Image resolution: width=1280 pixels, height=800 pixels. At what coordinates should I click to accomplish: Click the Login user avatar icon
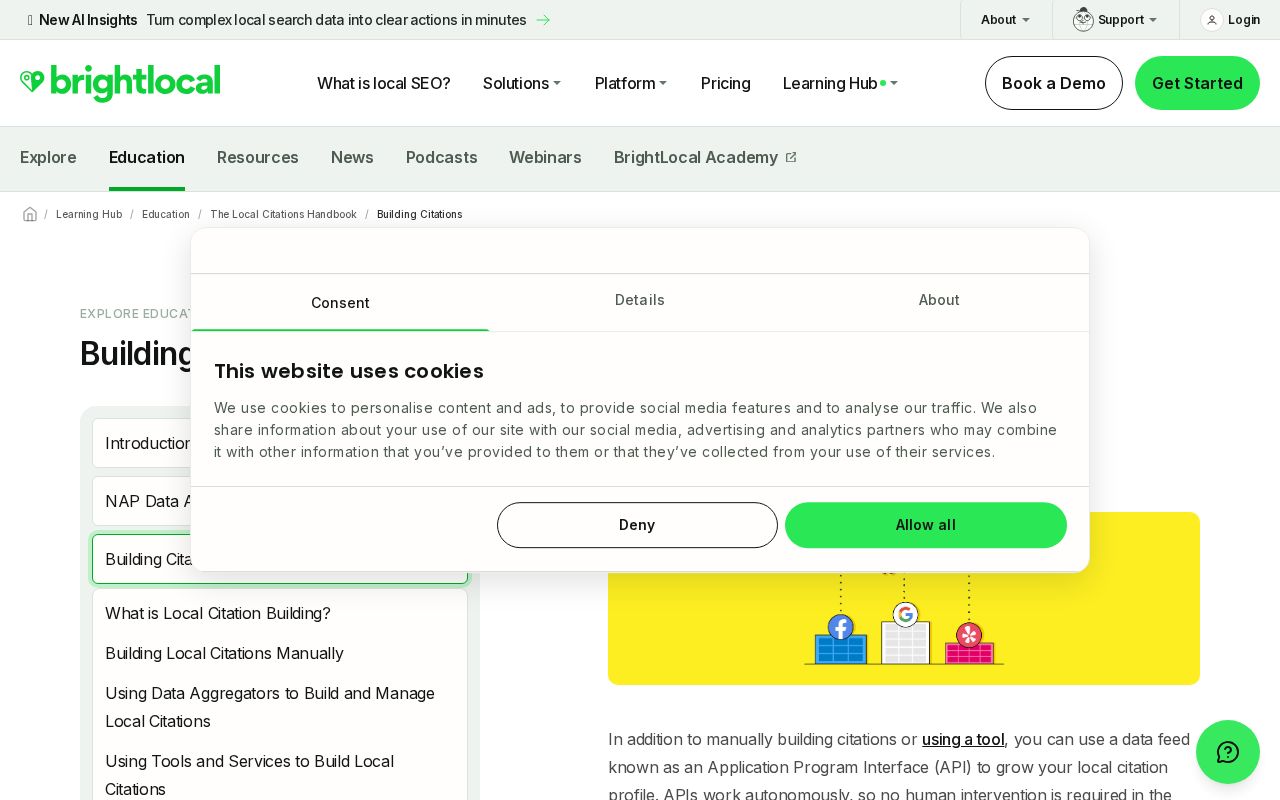point(1211,20)
